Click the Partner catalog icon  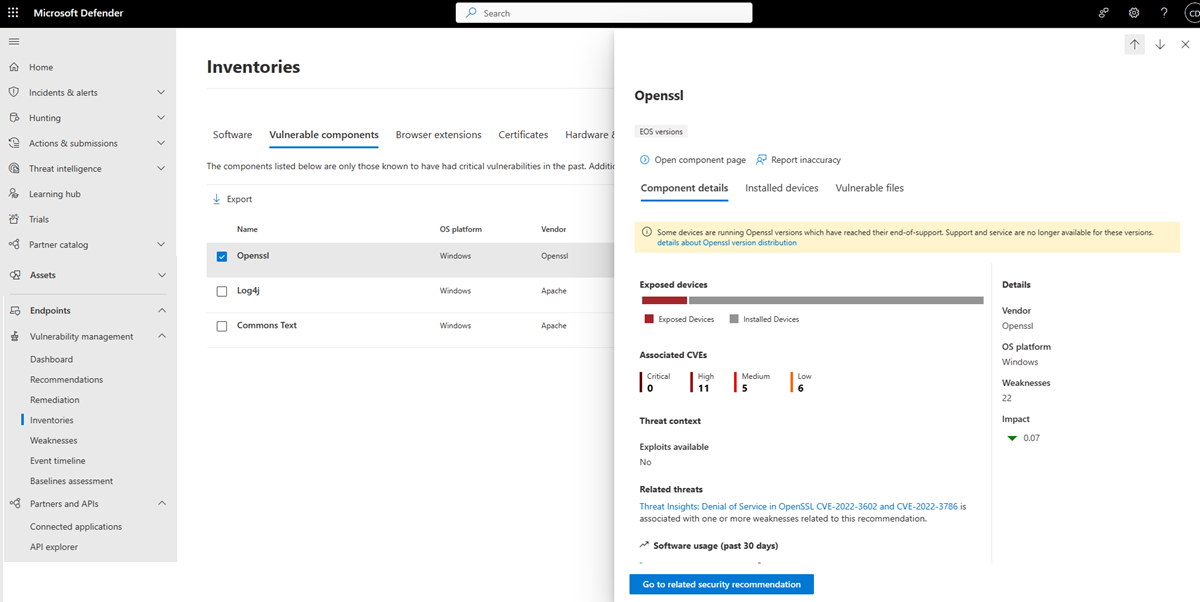[14, 244]
